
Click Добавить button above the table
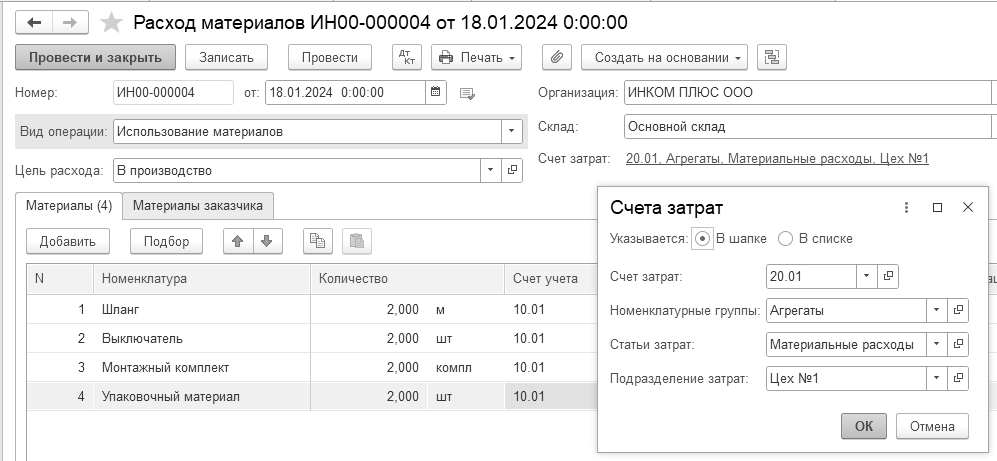pos(67,242)
